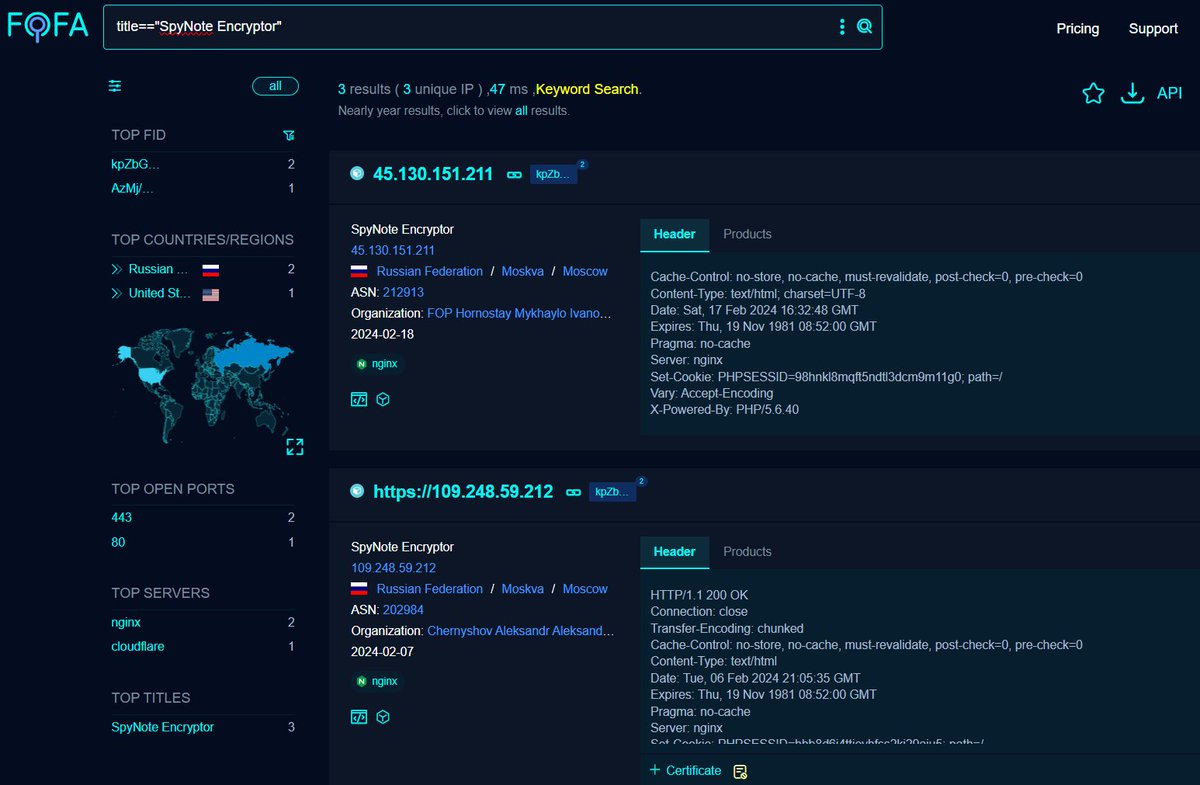Viewport: 1200px width, 785px height.
Task: Switch to Products tab in second result
Action: pyautogui.click(x=747, y=552)
